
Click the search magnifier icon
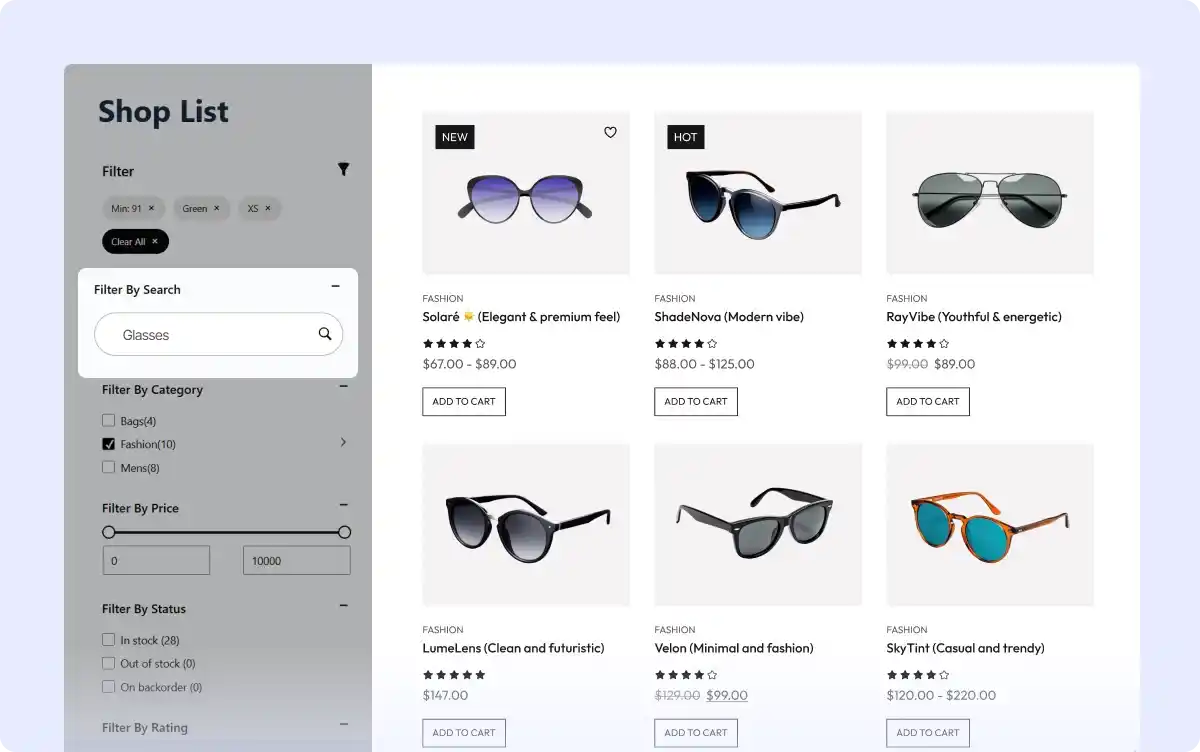point(325,334)
